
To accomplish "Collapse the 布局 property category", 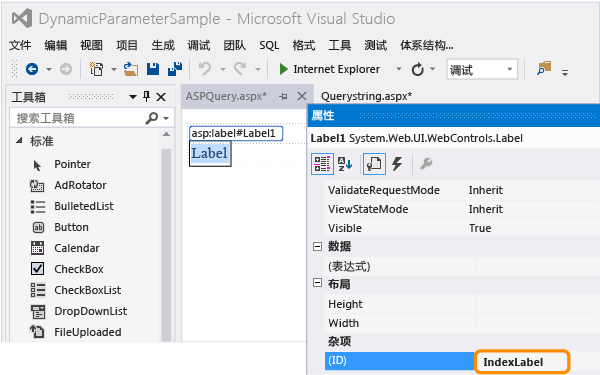I will point(317,283).
